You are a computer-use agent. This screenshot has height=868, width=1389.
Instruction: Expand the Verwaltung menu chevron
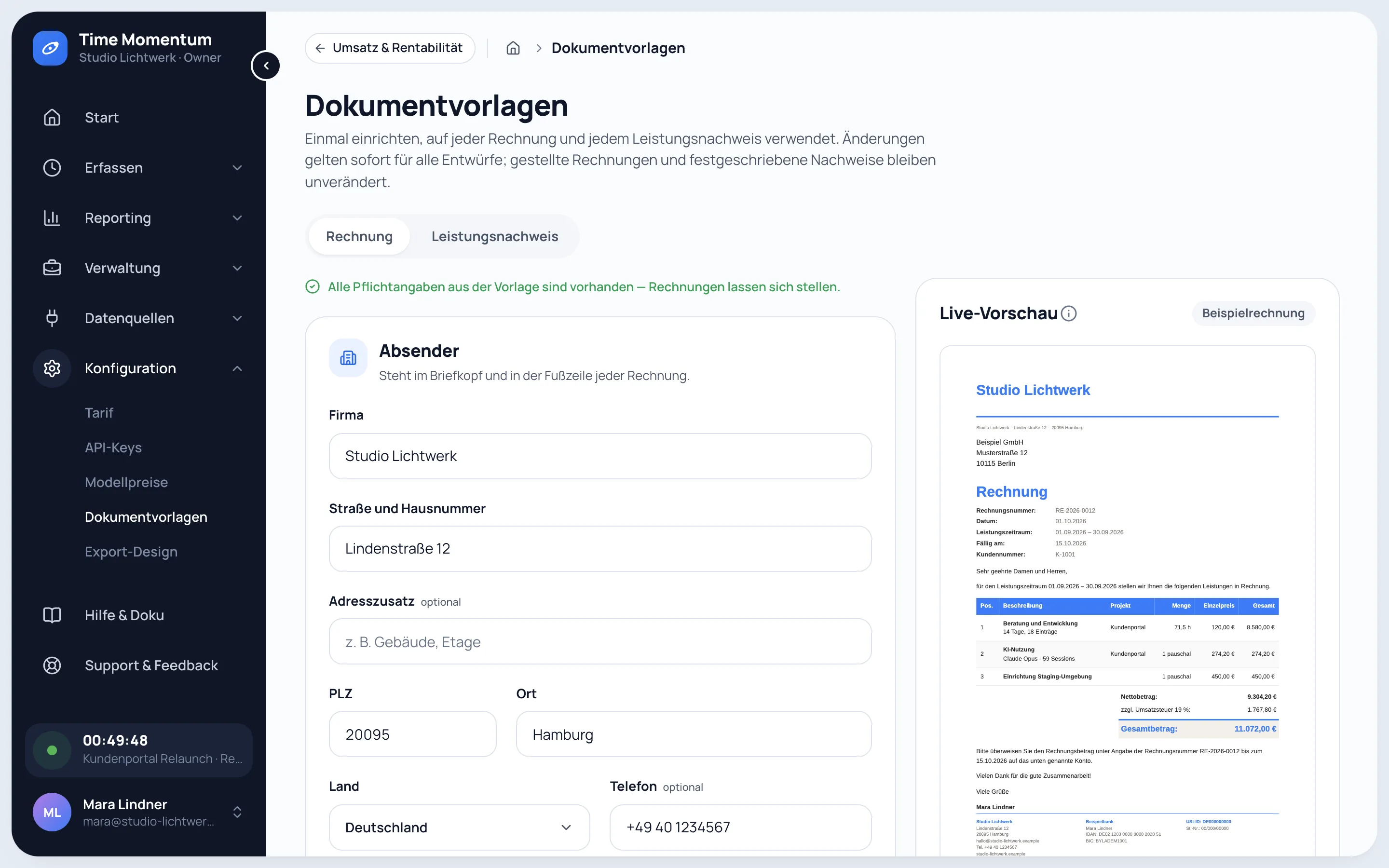pos(237,268)
